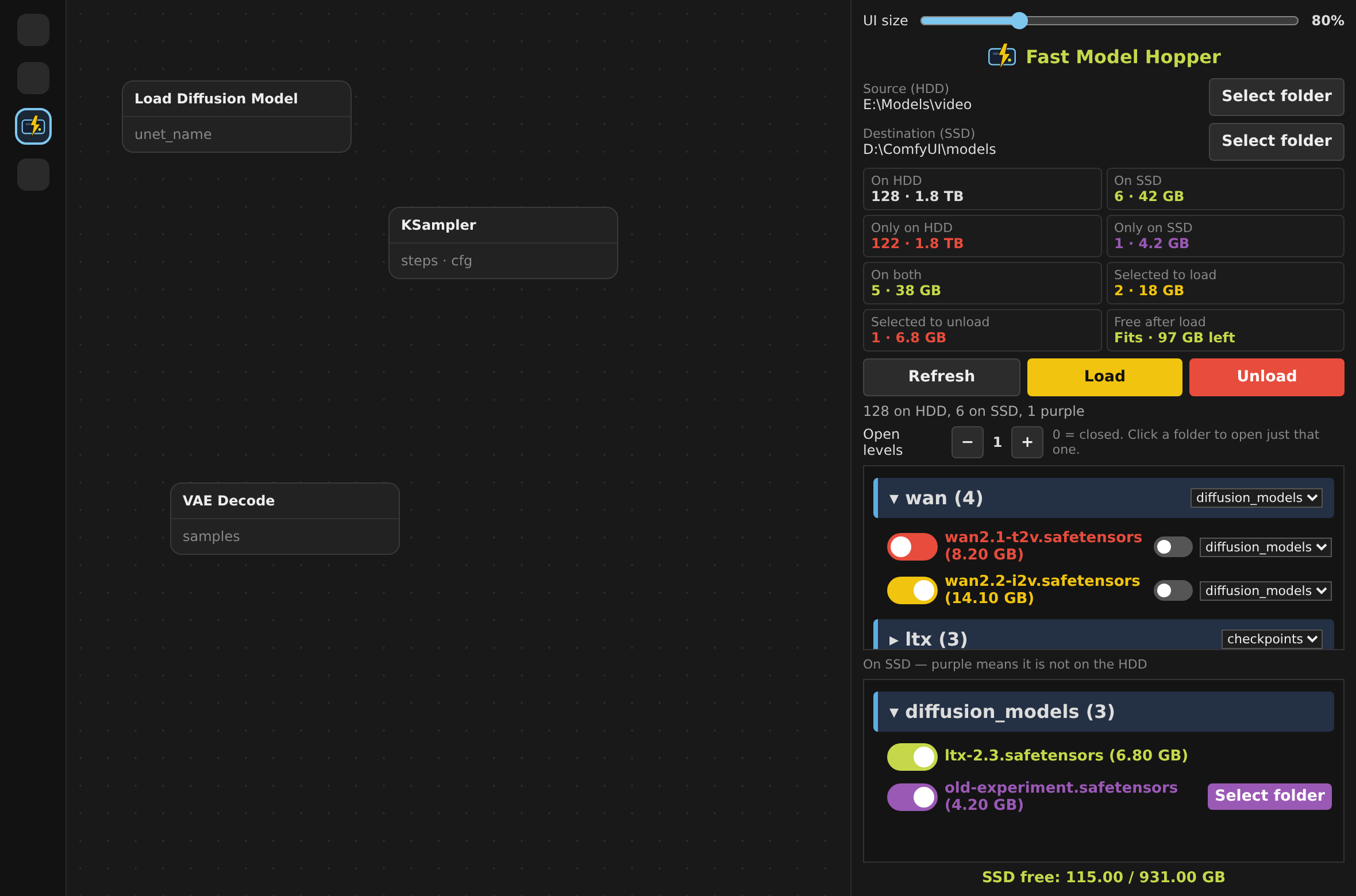1356x896 pixels.
Task: Click the E:\Models\video source path
Action: click(x=917, y=105)
